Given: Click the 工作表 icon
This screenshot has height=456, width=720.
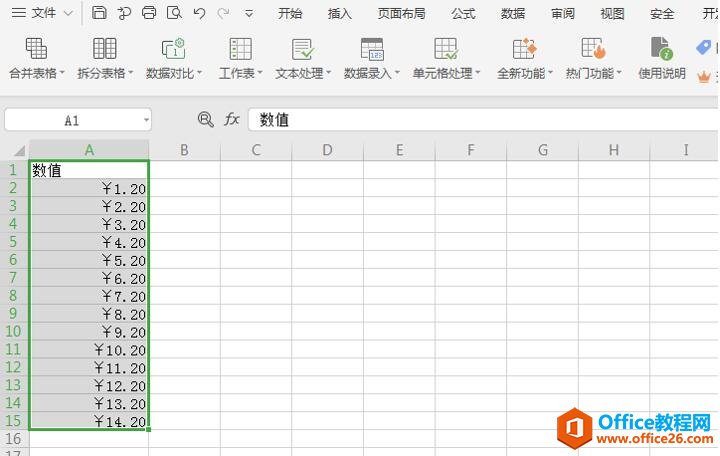Looking at the screenshot, I should (241, 48).
